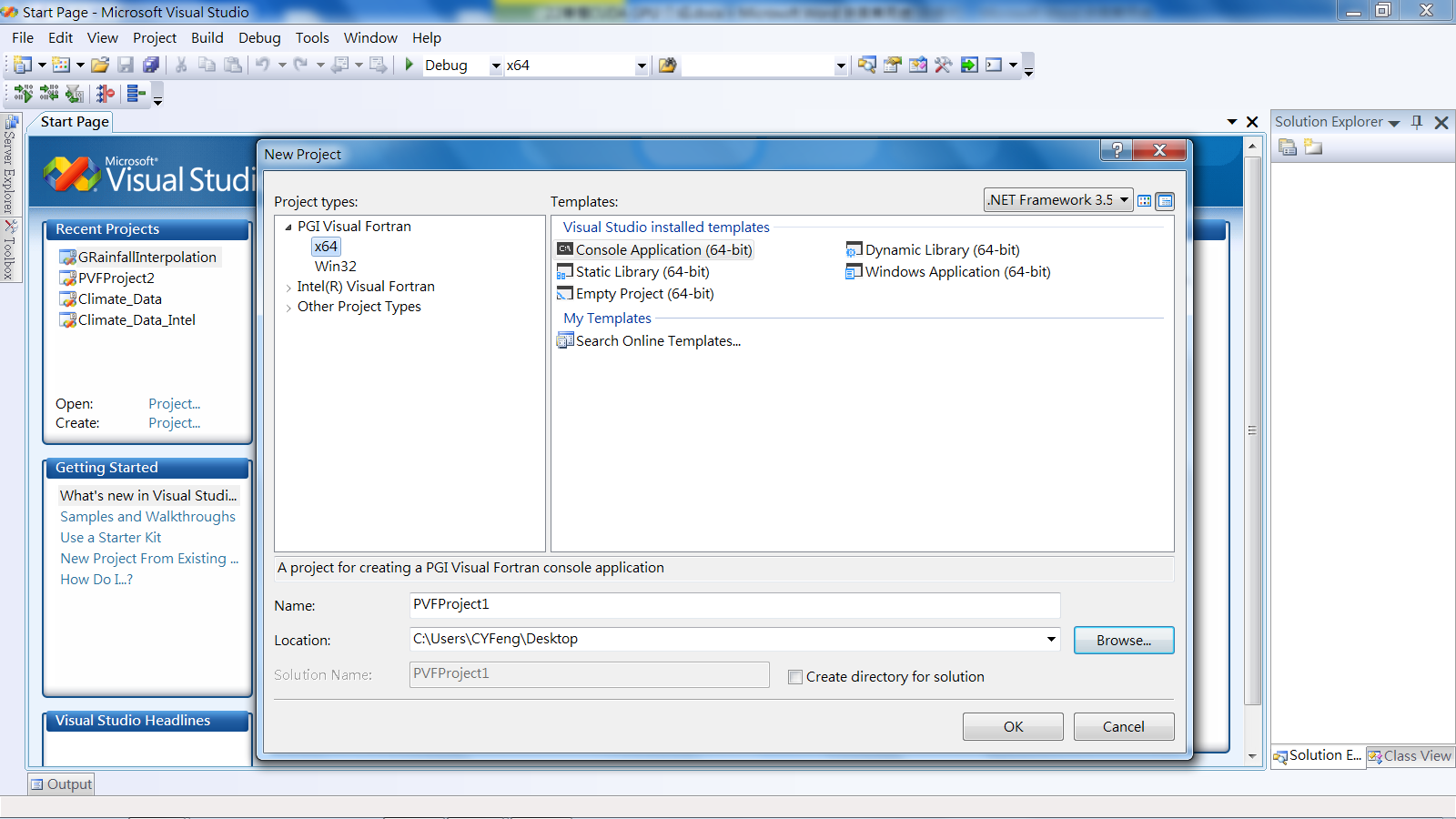Open the Properties Window toolbar icon
1456x819 pixels.
pyautogui.click(x=893, y=65)
